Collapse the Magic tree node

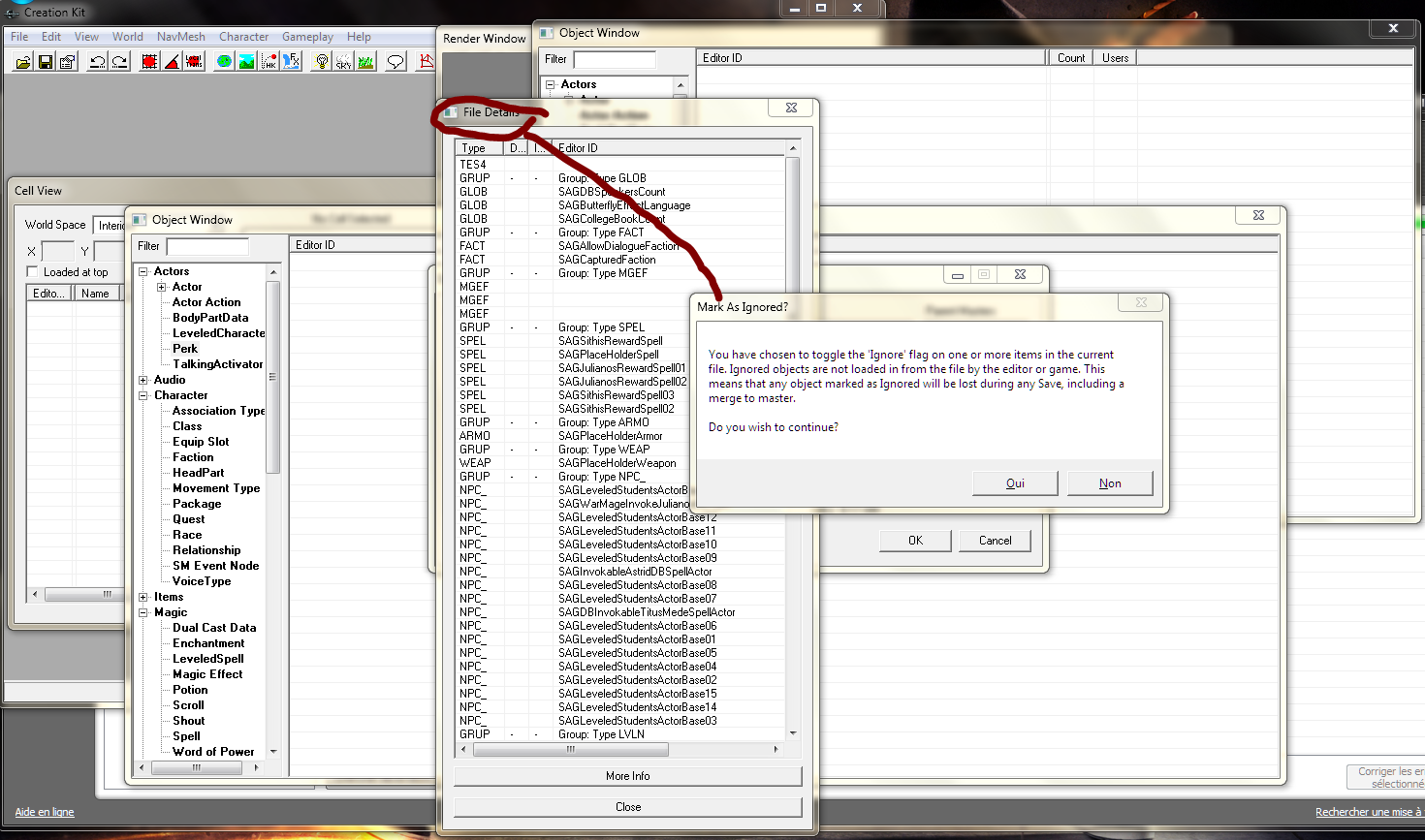pyautogui.click(x=143, y=612)
